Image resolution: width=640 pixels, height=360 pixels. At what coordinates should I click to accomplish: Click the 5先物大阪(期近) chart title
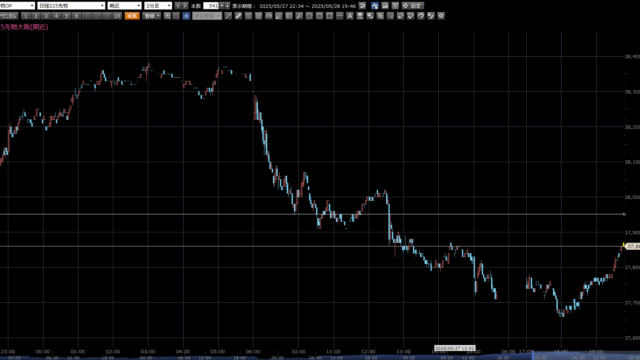coord(24,27)
